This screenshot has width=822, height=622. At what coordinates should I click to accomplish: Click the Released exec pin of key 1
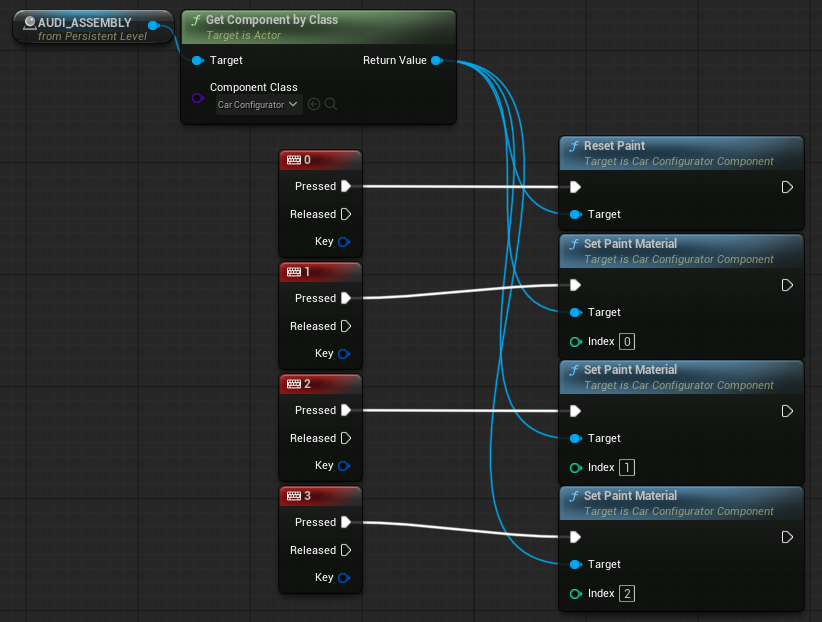345,326
